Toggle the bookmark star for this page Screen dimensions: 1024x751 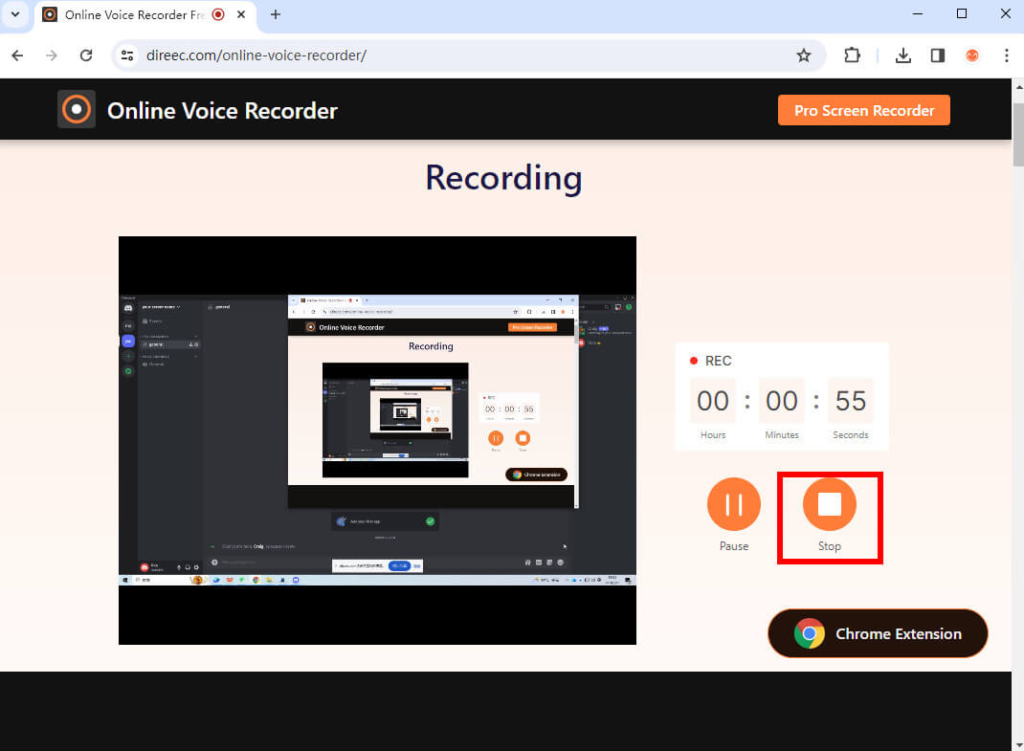[804, 56]
